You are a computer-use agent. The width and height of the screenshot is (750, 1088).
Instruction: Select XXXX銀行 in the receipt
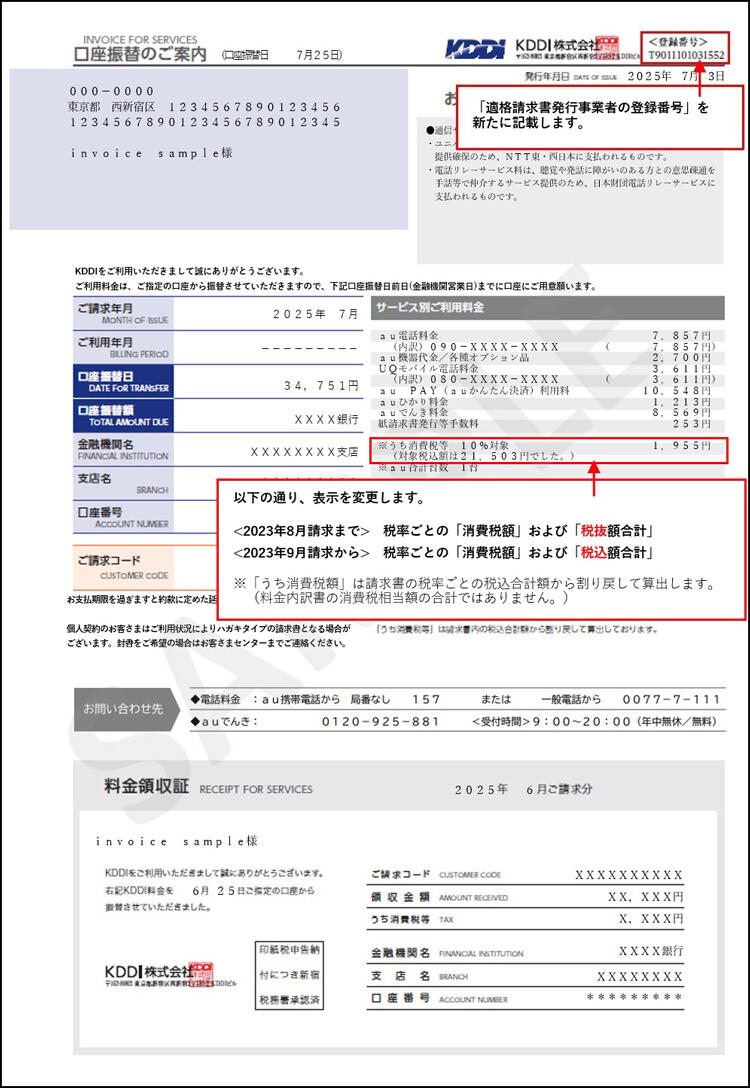(x=651, y=951)
